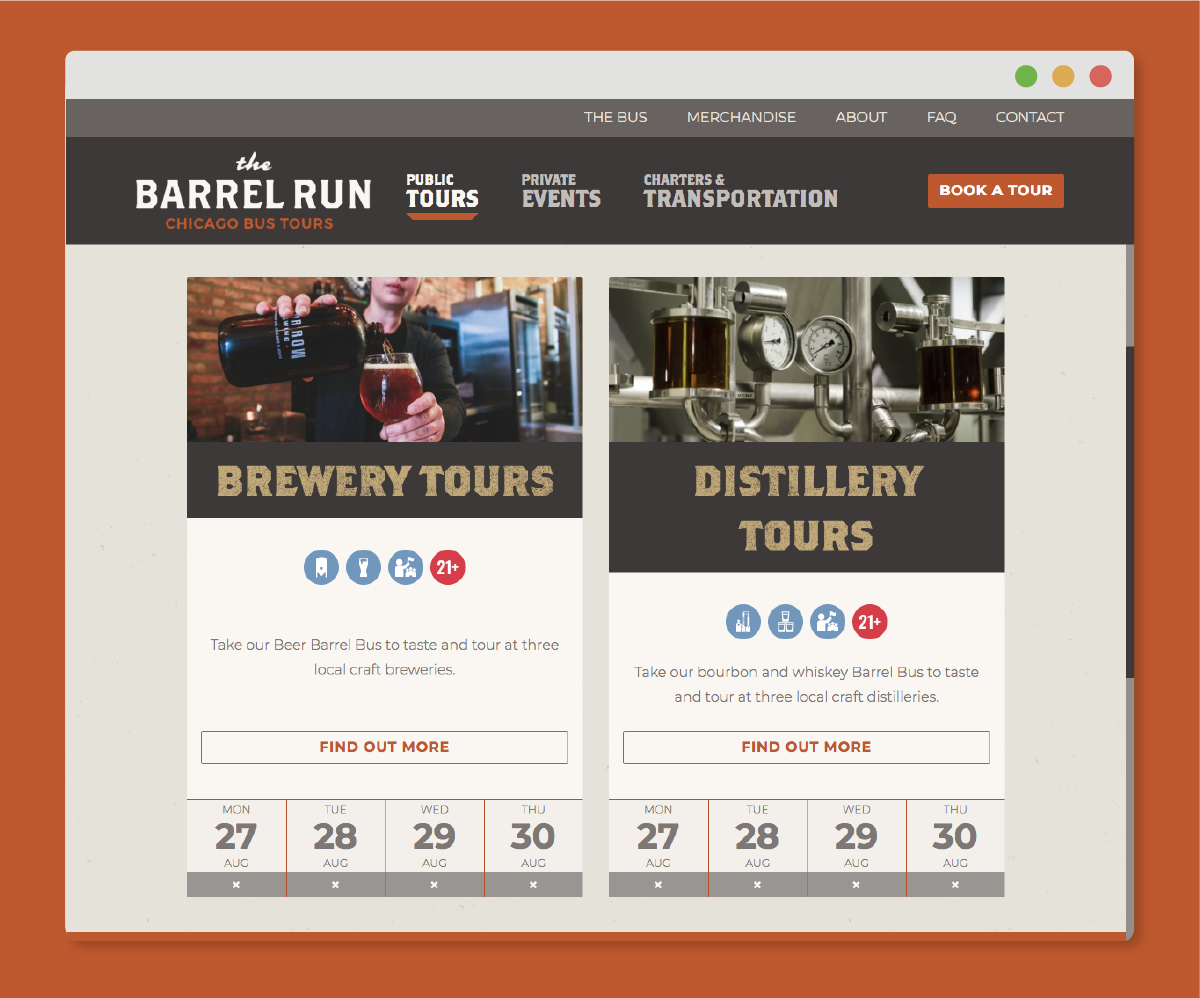The height and width of the screenshot is (998, 1200).
Task: Click the red 21+ badge under Brewery Tours
Action: tap(447, 567)
